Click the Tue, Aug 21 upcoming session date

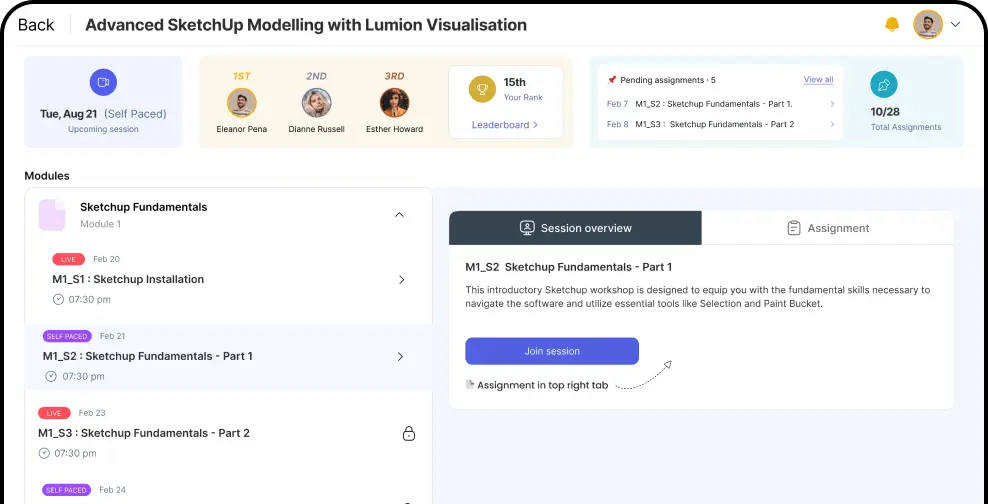point(69,114)
